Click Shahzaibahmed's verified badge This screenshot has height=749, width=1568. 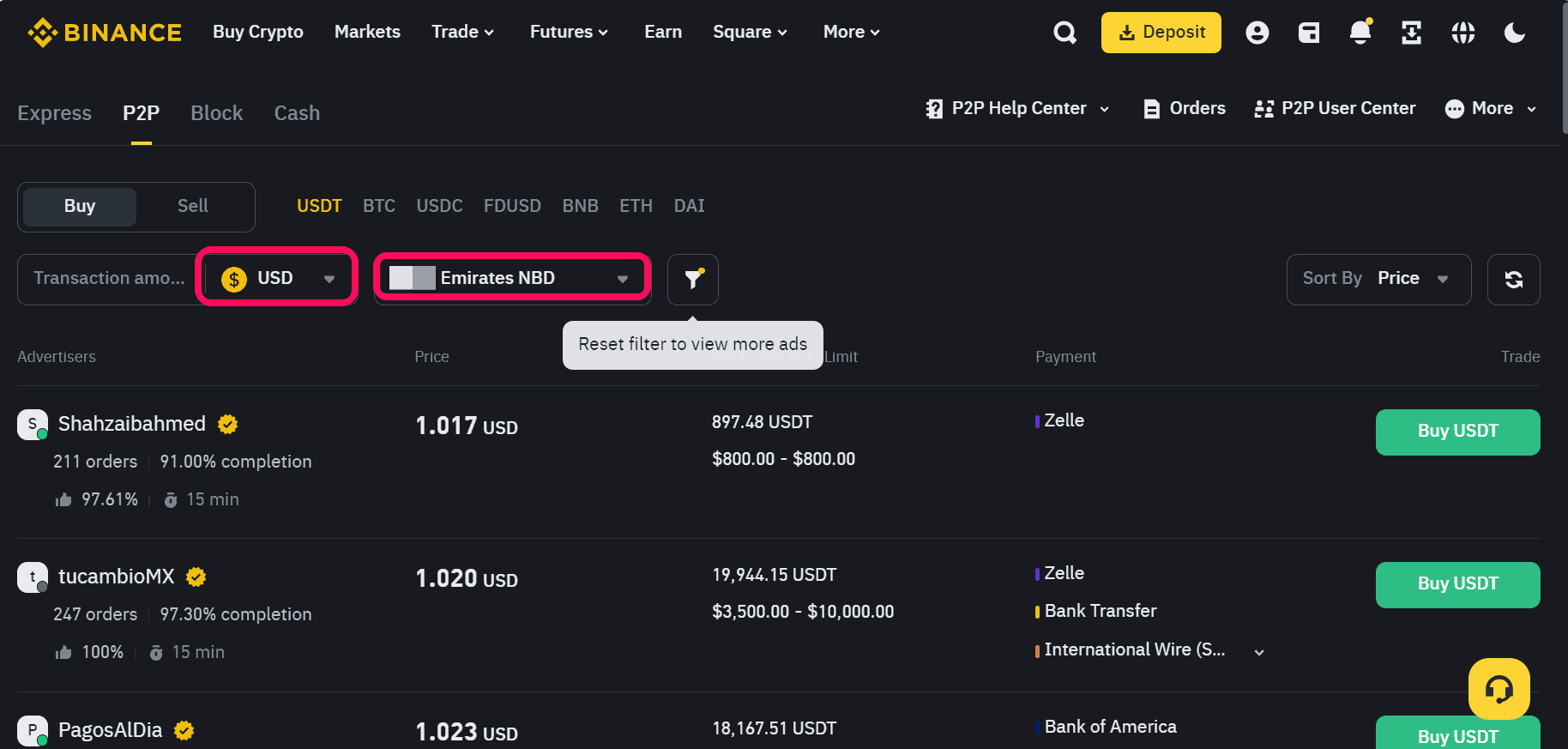click(x=227, y=424)
